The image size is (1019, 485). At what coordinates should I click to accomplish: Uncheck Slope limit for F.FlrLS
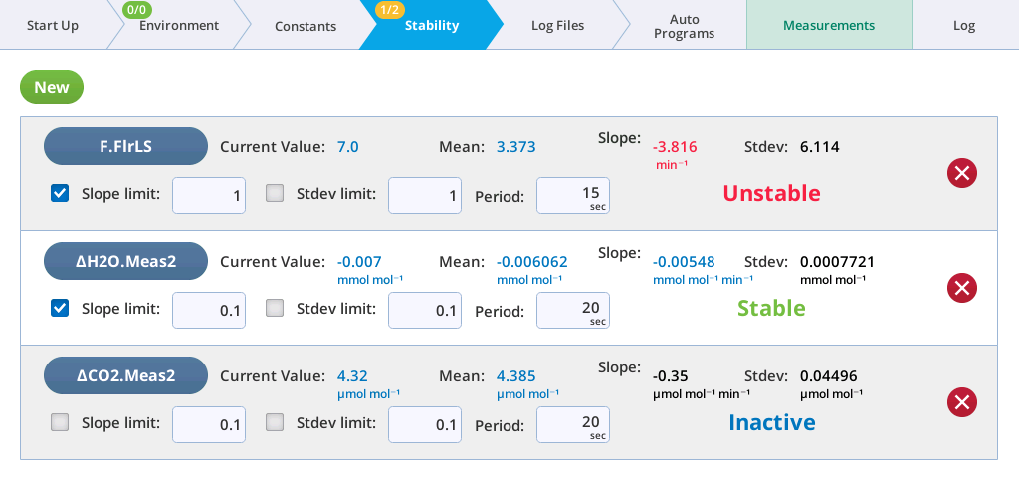coord(60,194)
